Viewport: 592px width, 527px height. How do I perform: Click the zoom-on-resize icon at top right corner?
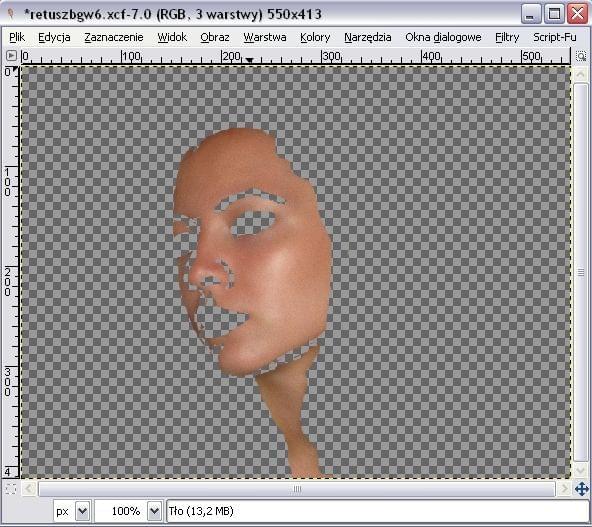(581, 56)
